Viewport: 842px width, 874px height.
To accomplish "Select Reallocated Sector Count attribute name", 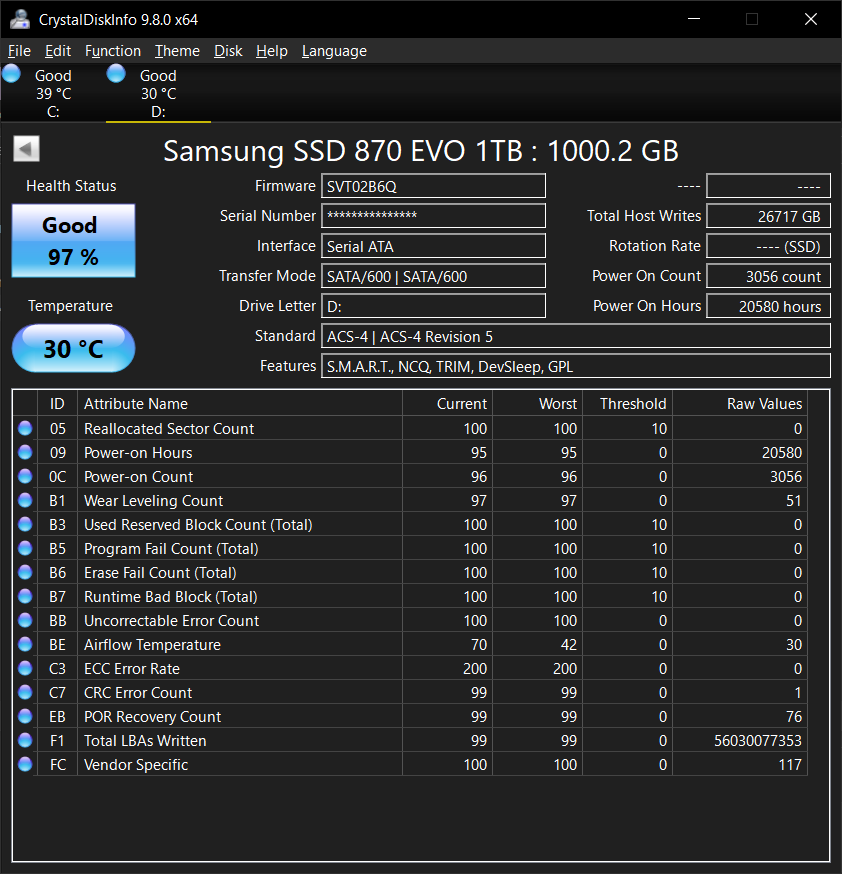I will pyautogui.click(x=169, y=429).
